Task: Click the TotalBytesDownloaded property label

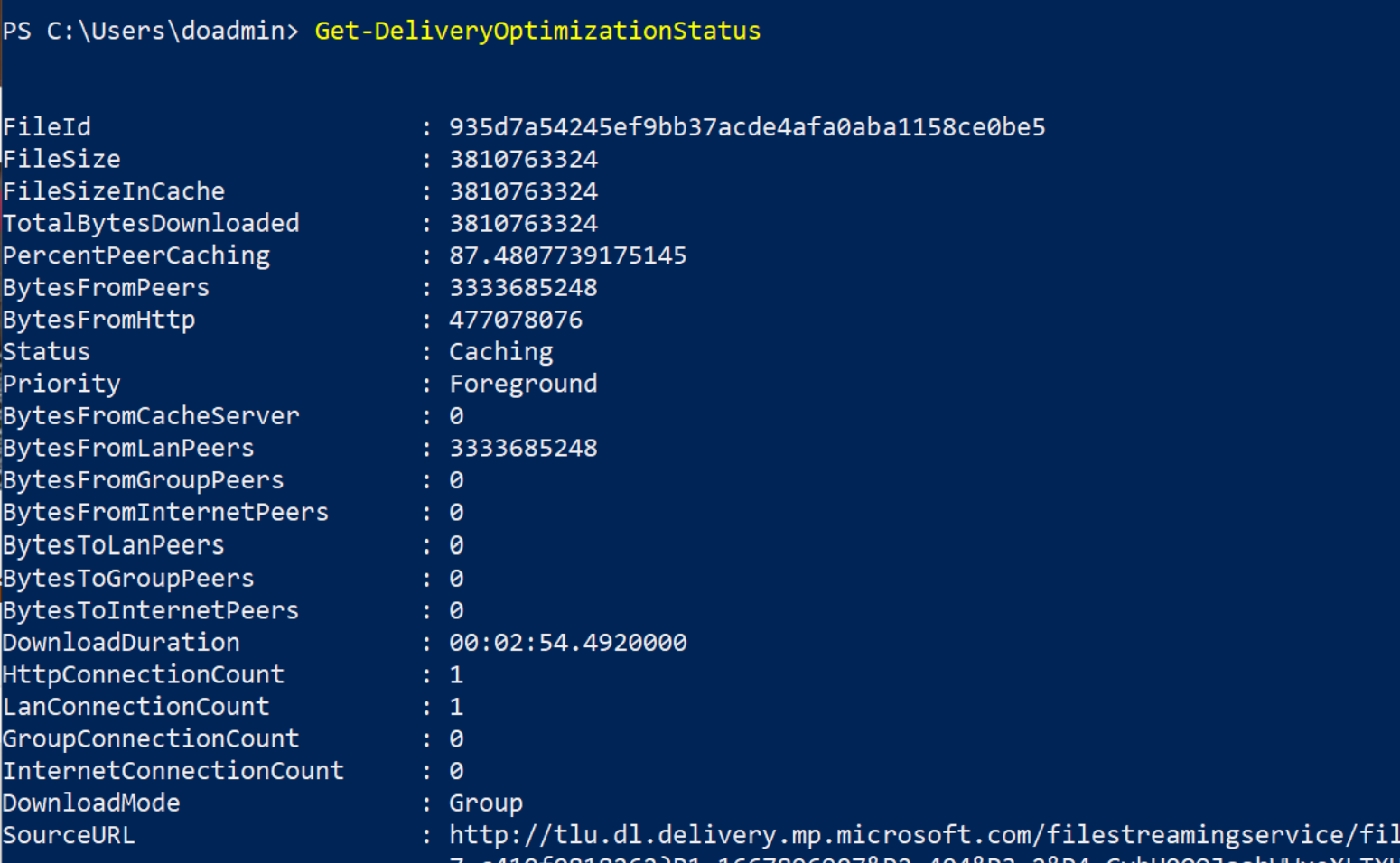Action: point(151,223)
